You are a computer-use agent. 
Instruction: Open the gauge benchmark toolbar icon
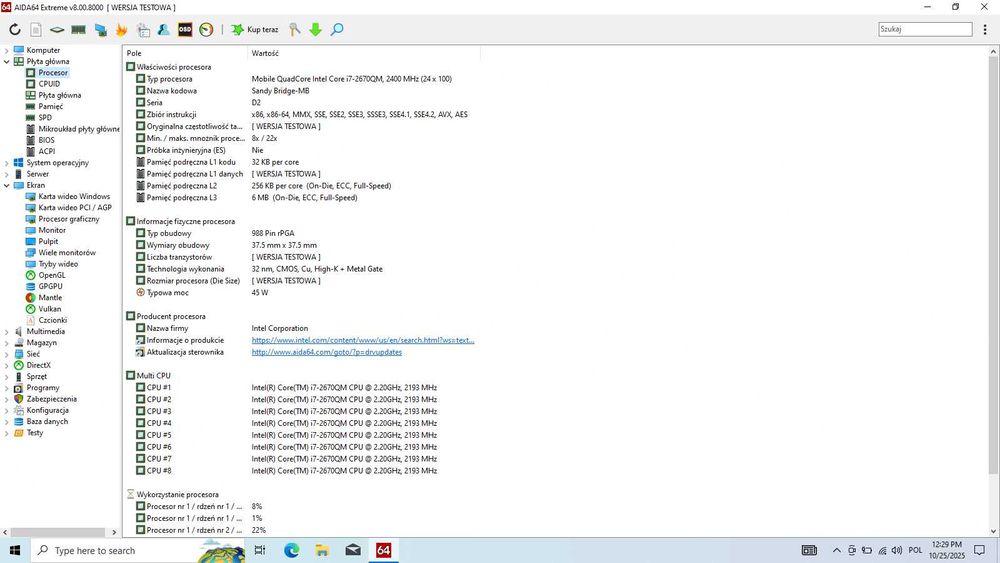tap(206, 29)
